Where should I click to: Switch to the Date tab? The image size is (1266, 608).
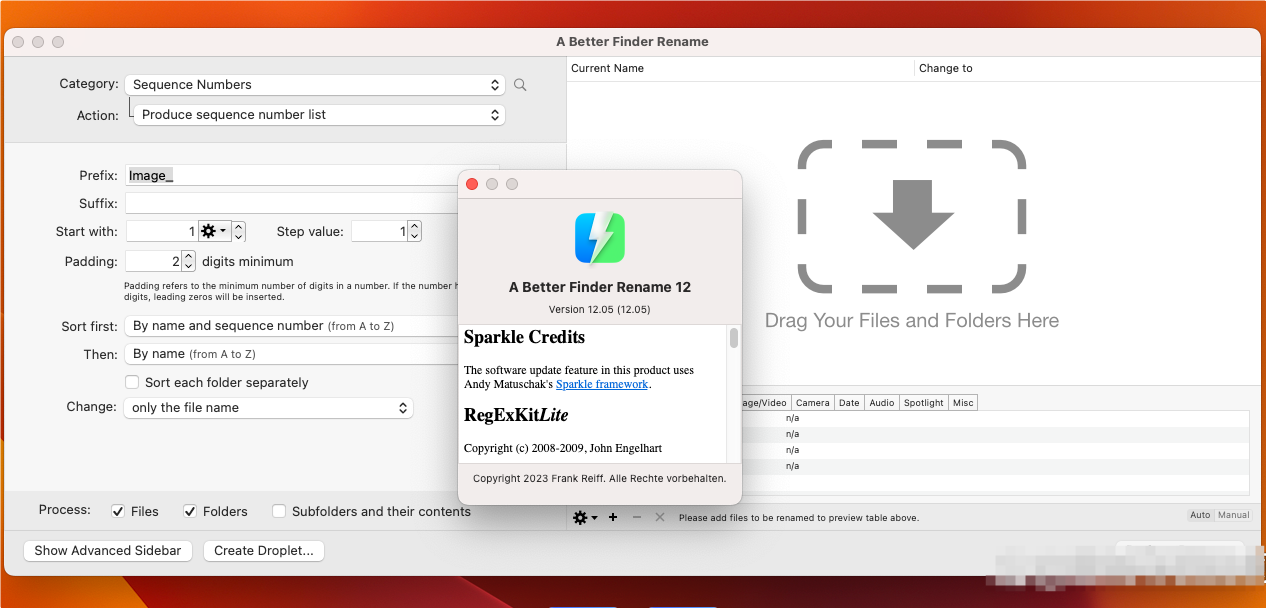point(849,402)
